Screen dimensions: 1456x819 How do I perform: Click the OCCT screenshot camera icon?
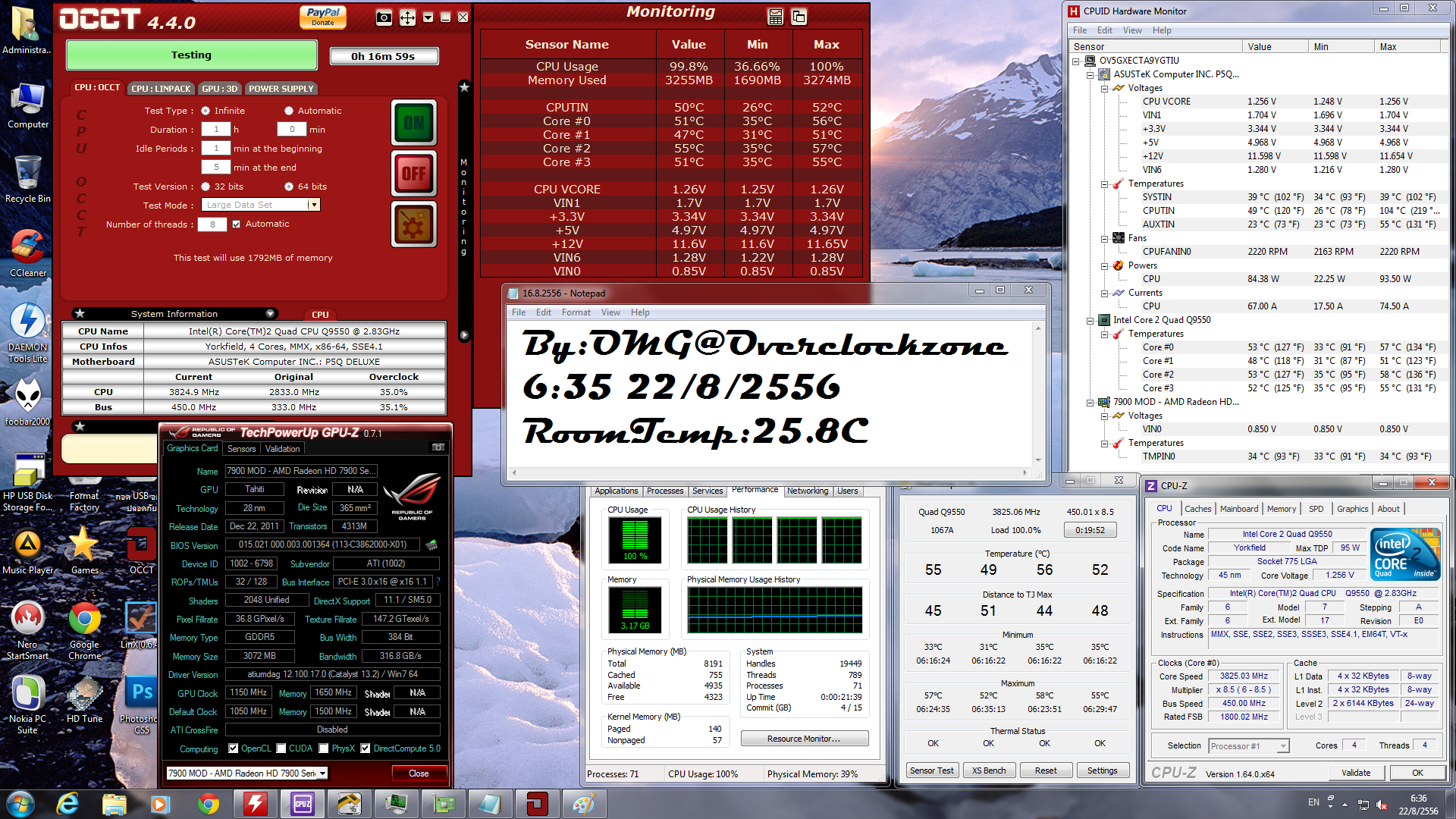pos(384,17)
